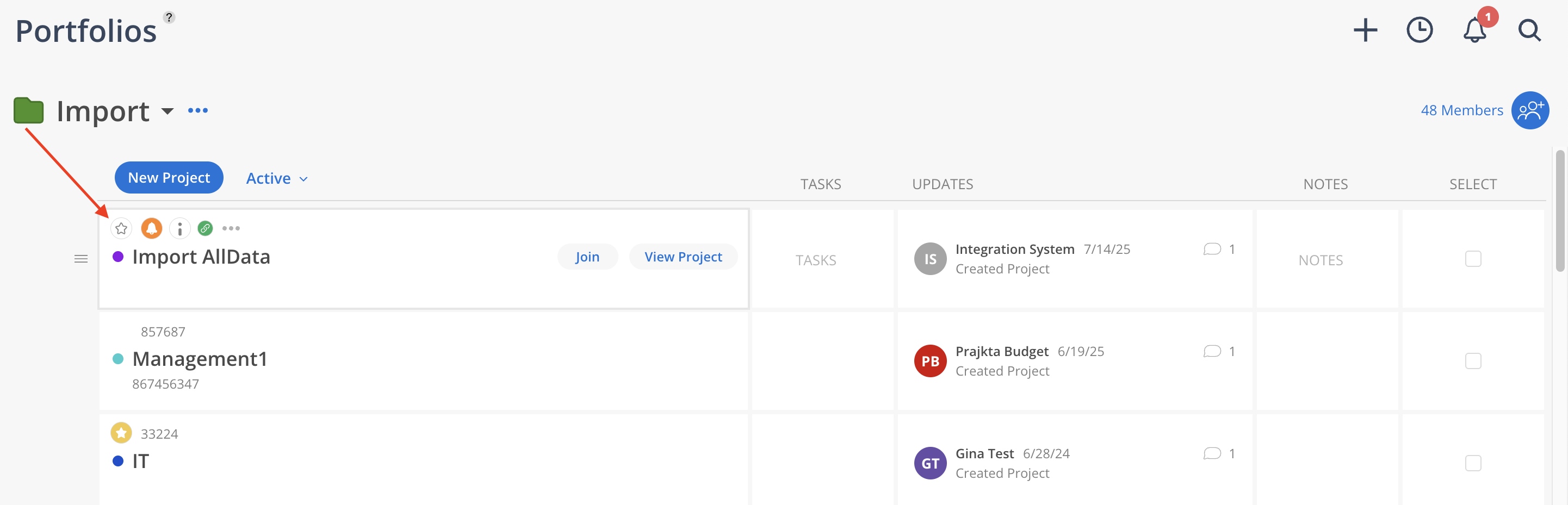Viewport: 1568px width, 505px height.
Task: Select checkbox for Import AllData row
Action: click(x=1472, y=259)
